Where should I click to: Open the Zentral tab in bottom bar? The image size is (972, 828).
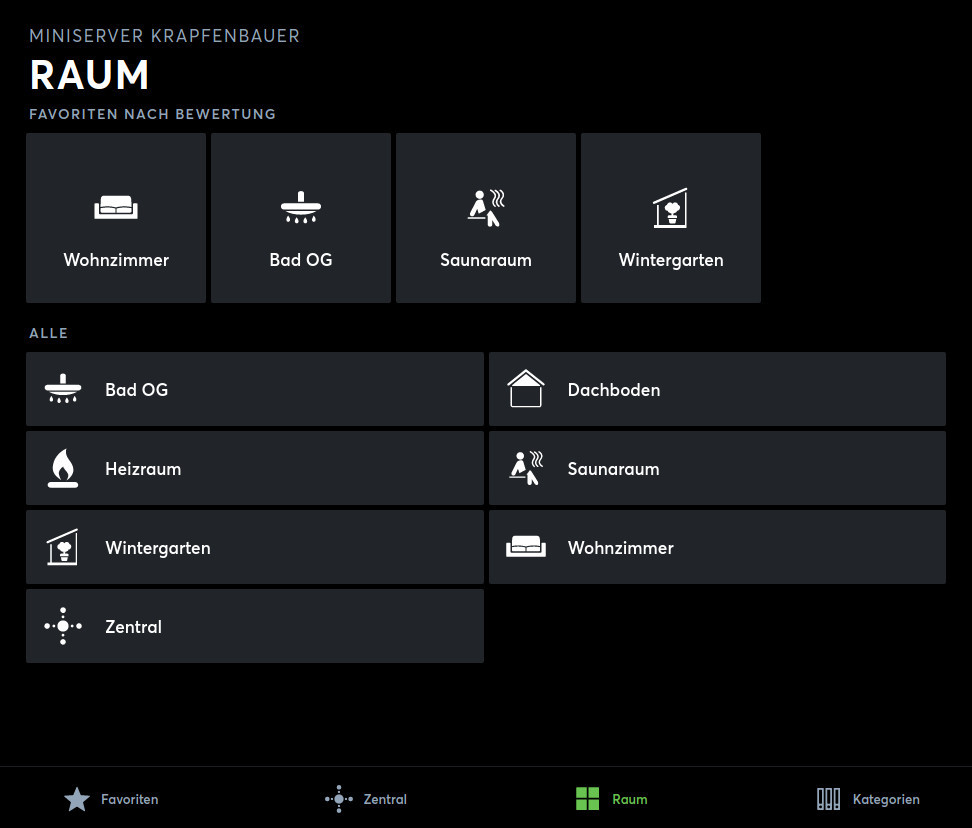384,799
